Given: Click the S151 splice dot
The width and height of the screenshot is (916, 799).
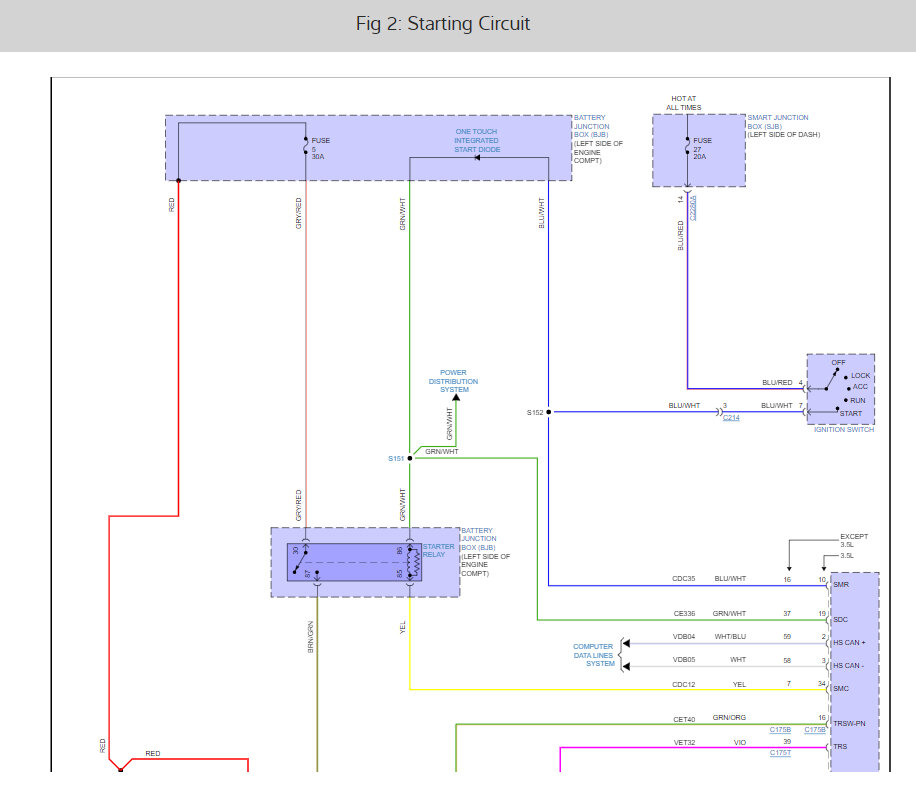Looking at the screenshot, I should (x=410, y=458).
